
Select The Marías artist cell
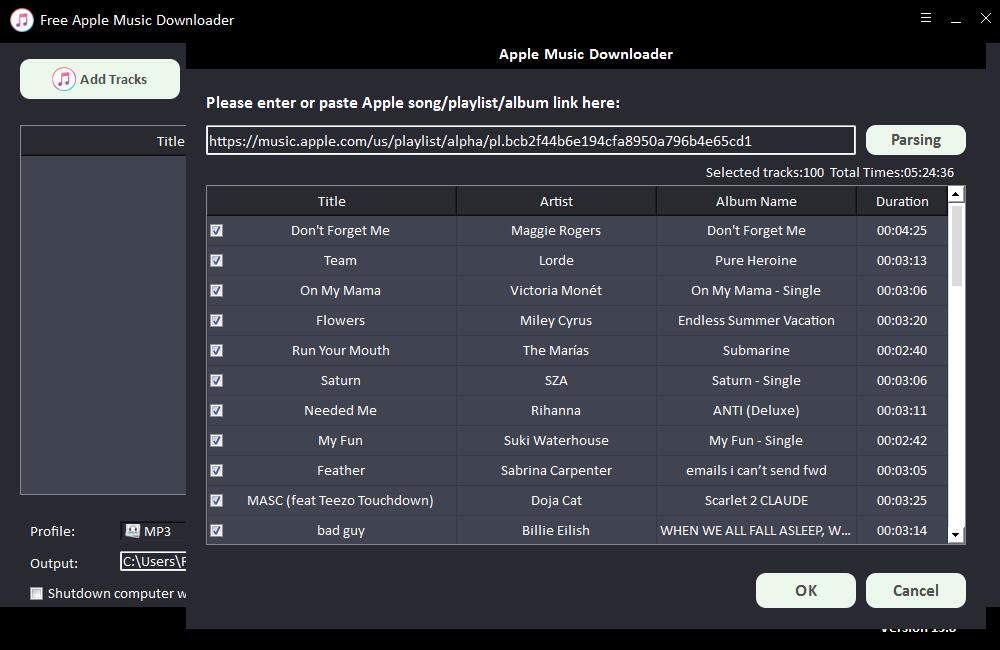(556, 350)
